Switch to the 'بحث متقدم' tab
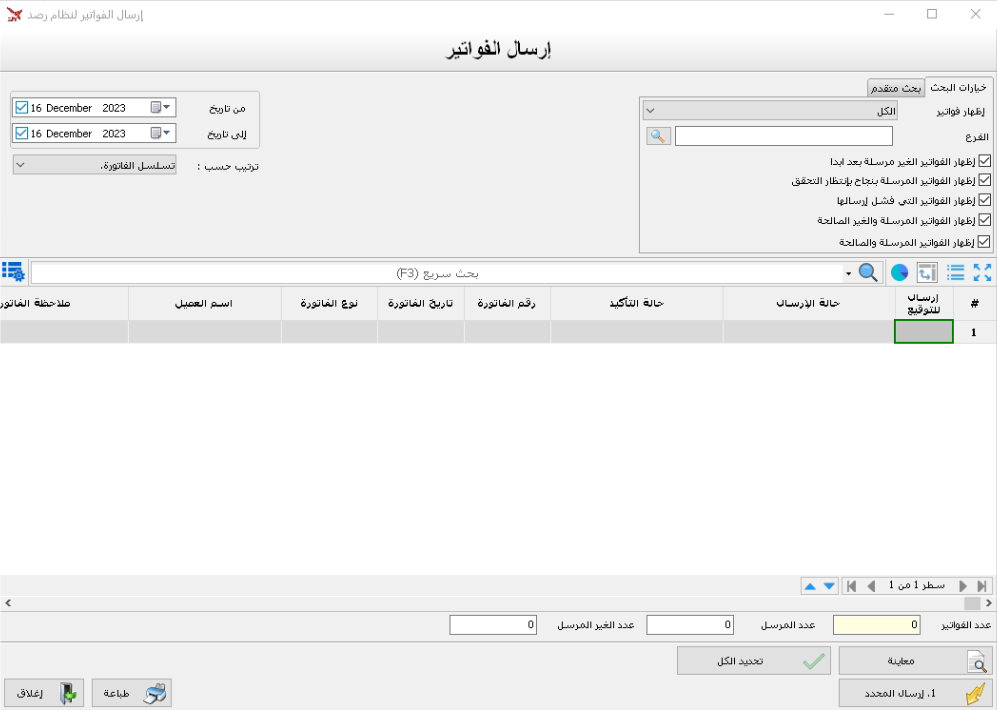This screenshot has height=710, width=997. (895, 88)
